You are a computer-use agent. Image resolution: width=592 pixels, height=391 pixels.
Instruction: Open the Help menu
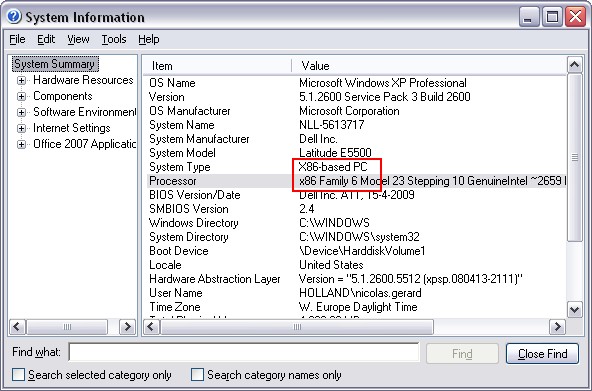point(149,39)
